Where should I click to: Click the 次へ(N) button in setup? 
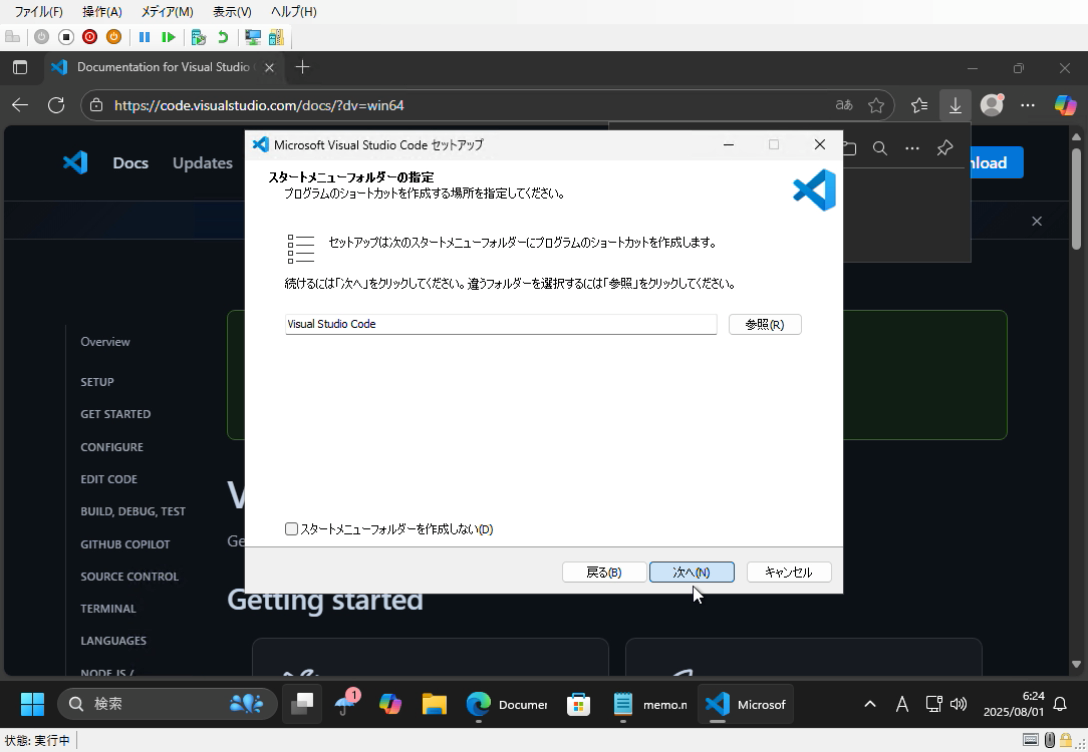click(x=692, y=572)
